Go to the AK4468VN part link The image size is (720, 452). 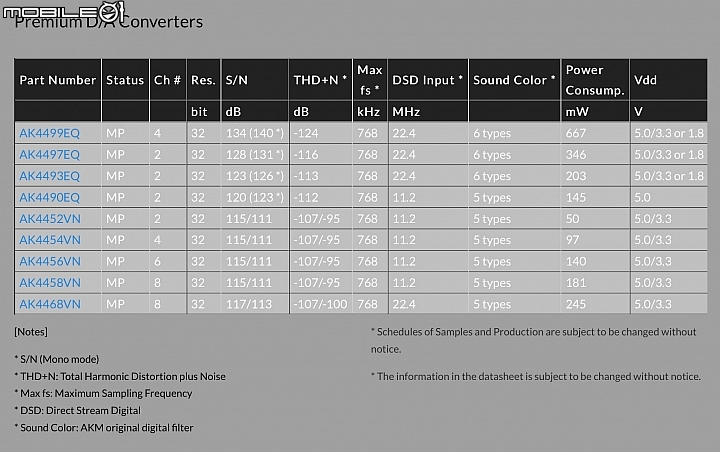click(49, 304)
